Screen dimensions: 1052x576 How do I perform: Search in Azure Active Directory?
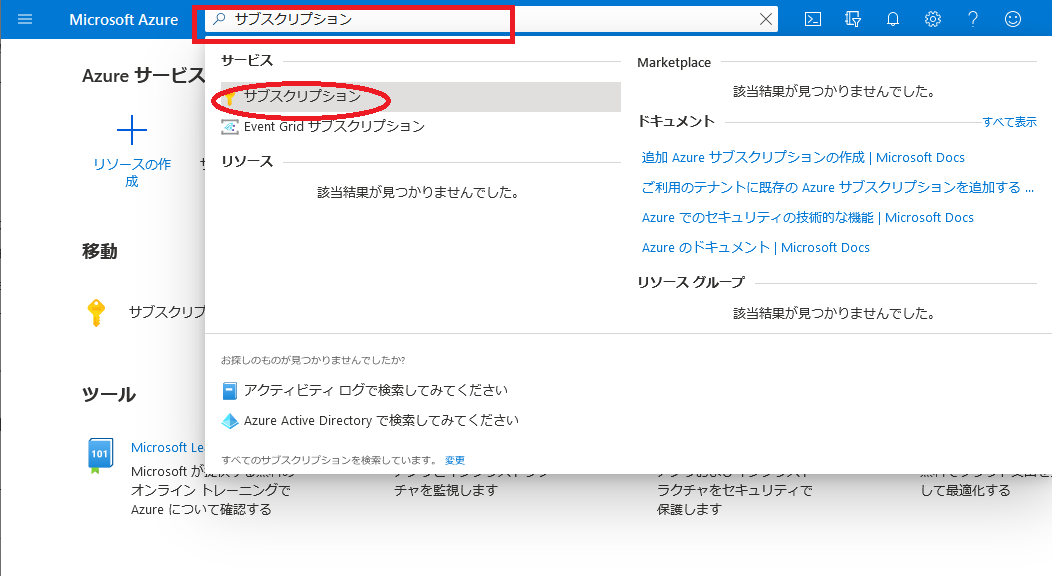pos(380,421)
